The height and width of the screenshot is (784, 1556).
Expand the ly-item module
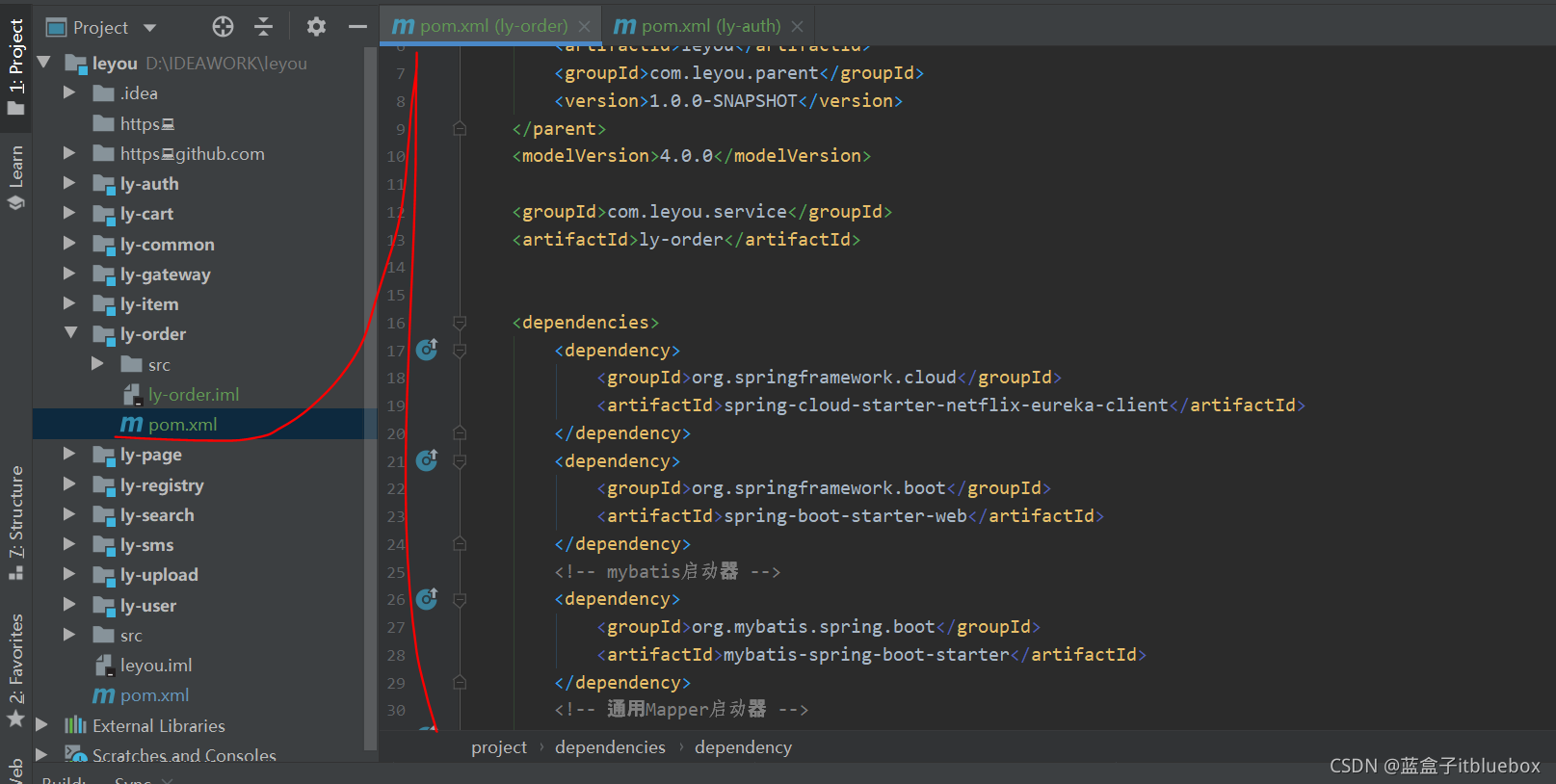click(69, 303)
